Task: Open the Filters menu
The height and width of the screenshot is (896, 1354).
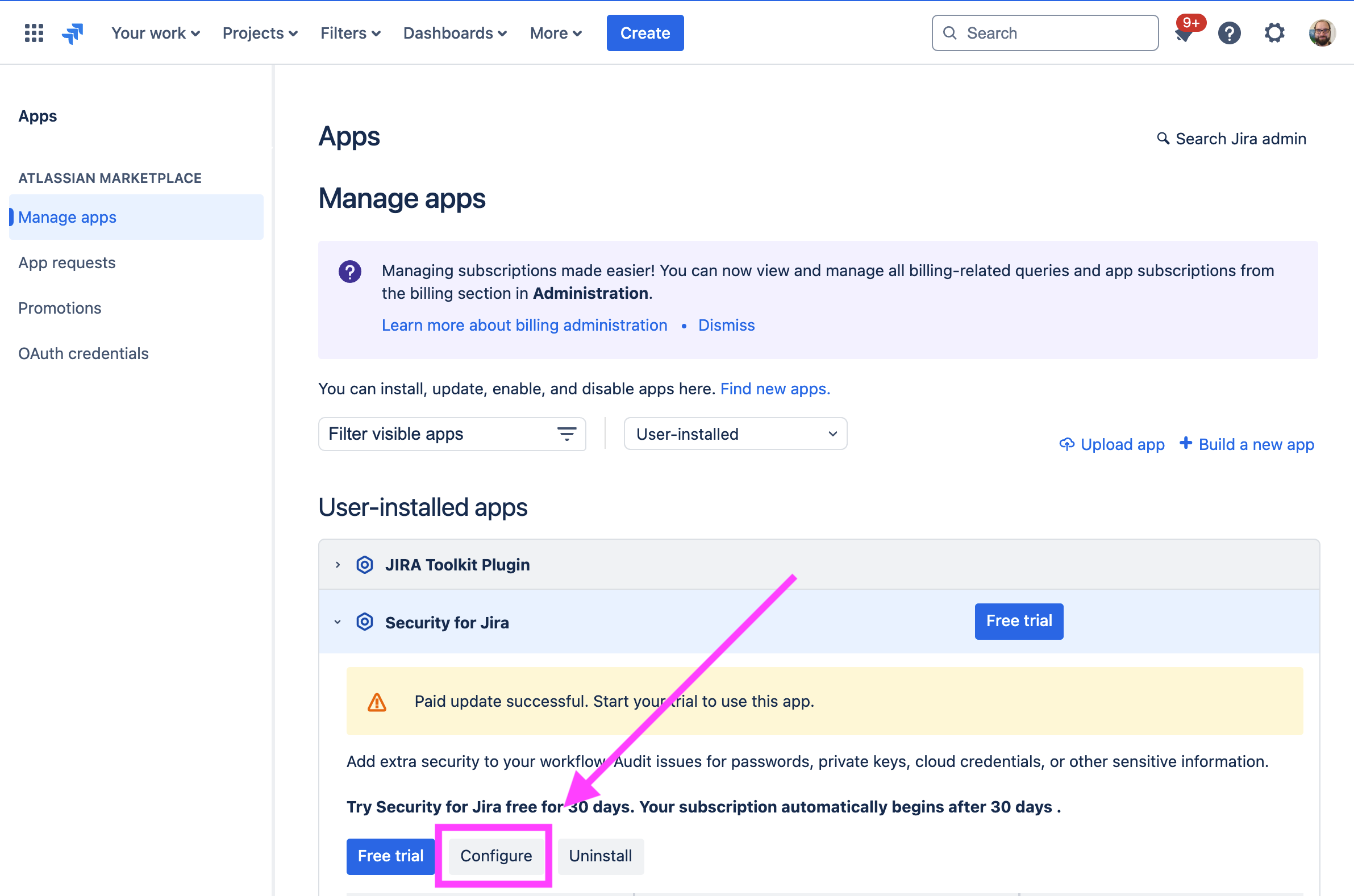Action: point(350,33)
